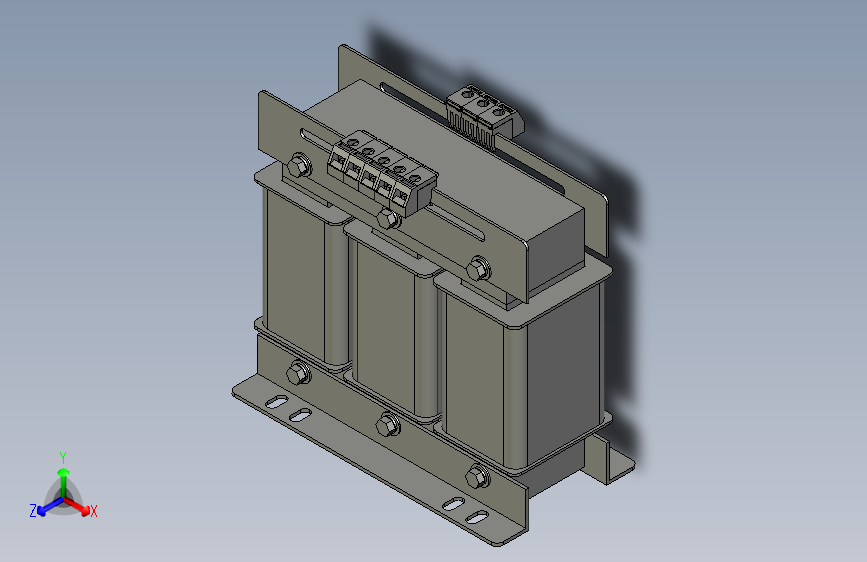The image size is (867, 562).
Task: Click the green Y axis of the triad
Action: pyautogui.click(x=64, y=483)
